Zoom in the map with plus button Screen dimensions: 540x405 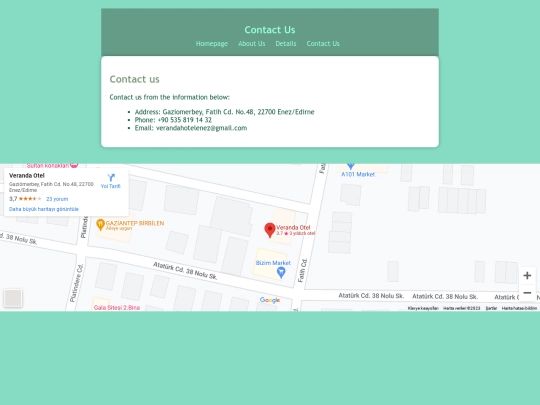pyautogui.click(x=527, y=276)
